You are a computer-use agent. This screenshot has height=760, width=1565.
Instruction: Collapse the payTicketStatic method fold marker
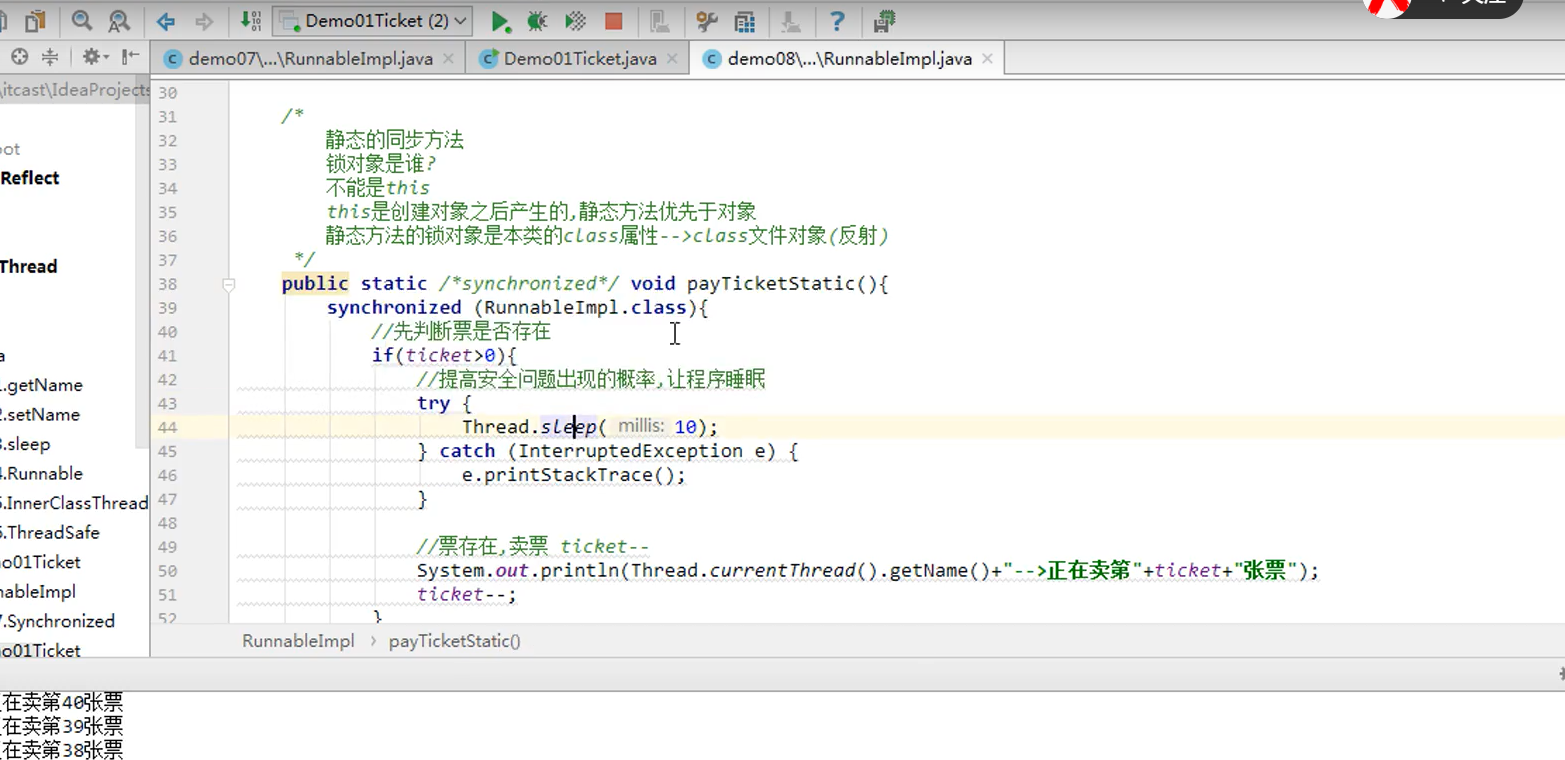[228, 285]
